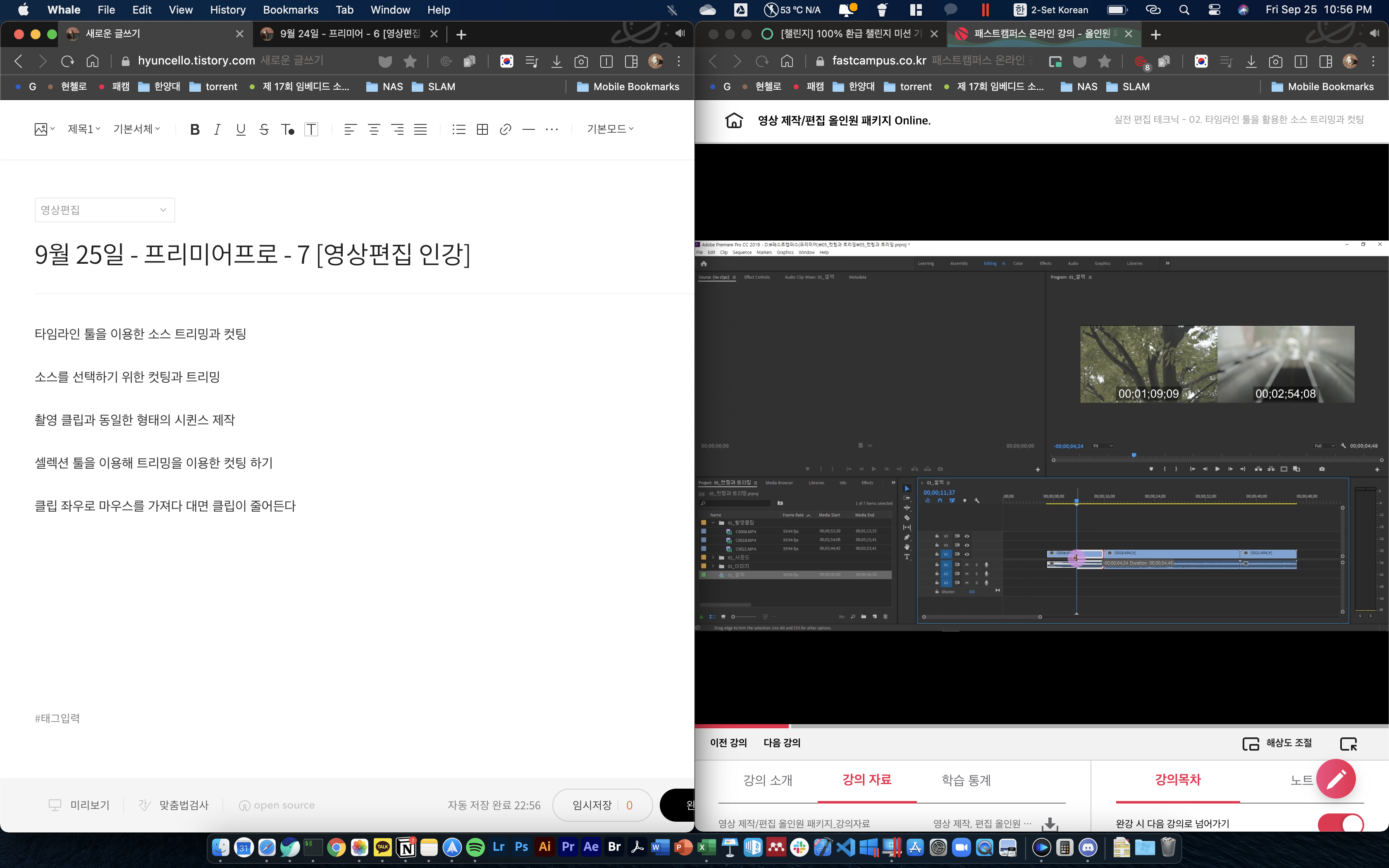Image resolution: width=1389 pixels, height=868 pixels.
Task: Toggle bold formatting in the editor toolbar
Action: pos(195,129)
